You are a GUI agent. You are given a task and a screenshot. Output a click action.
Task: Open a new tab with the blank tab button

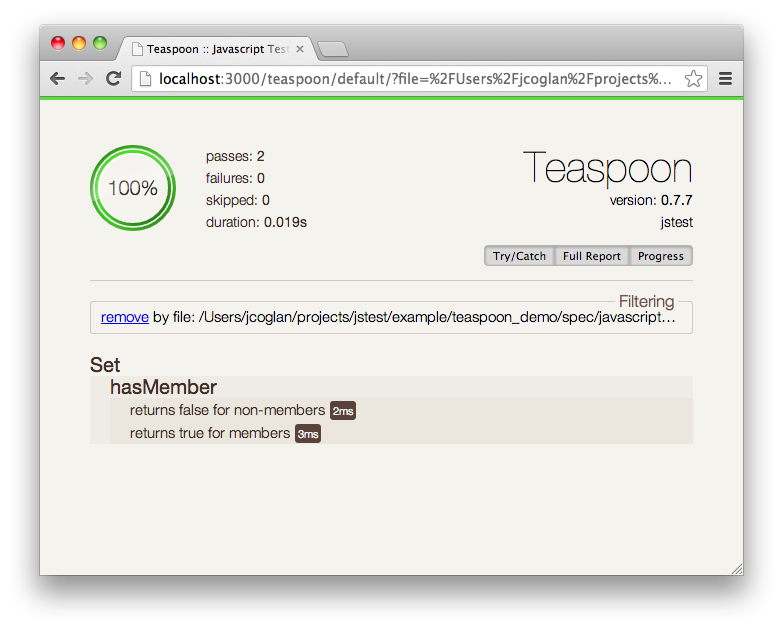(x=333, y=49)
